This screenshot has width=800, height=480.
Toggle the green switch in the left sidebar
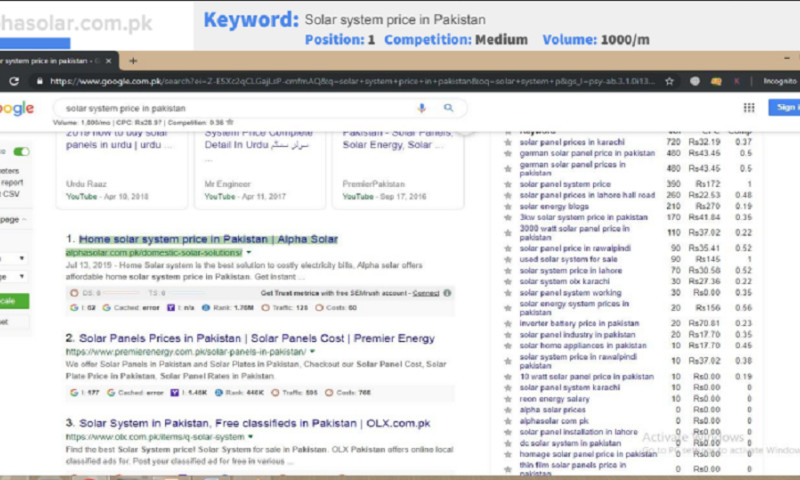pyautogui.click(x=20, y=152)
